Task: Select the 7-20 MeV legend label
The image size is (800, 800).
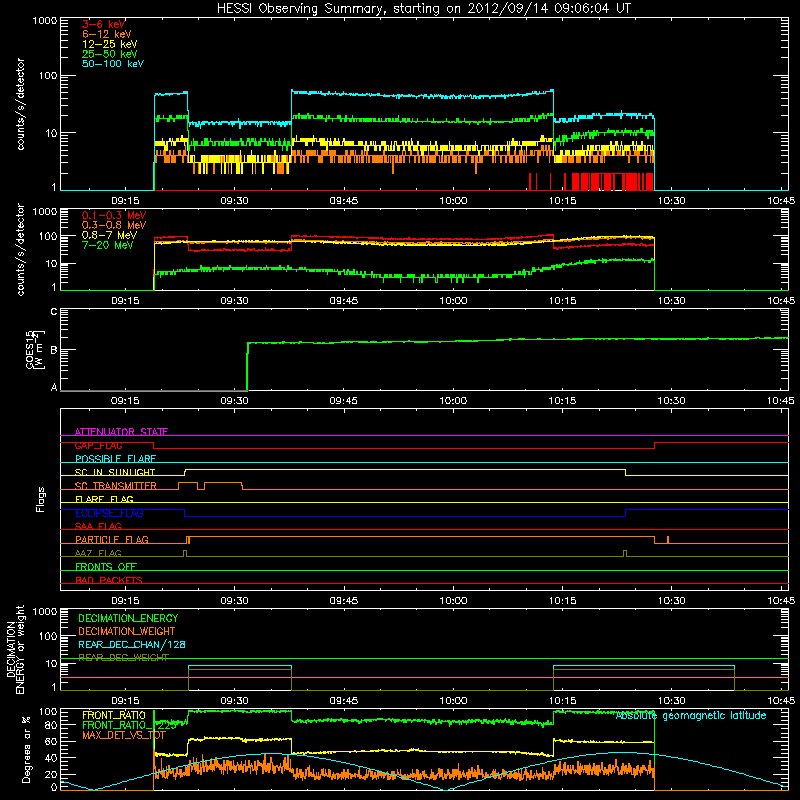Action: coord(107,245)
